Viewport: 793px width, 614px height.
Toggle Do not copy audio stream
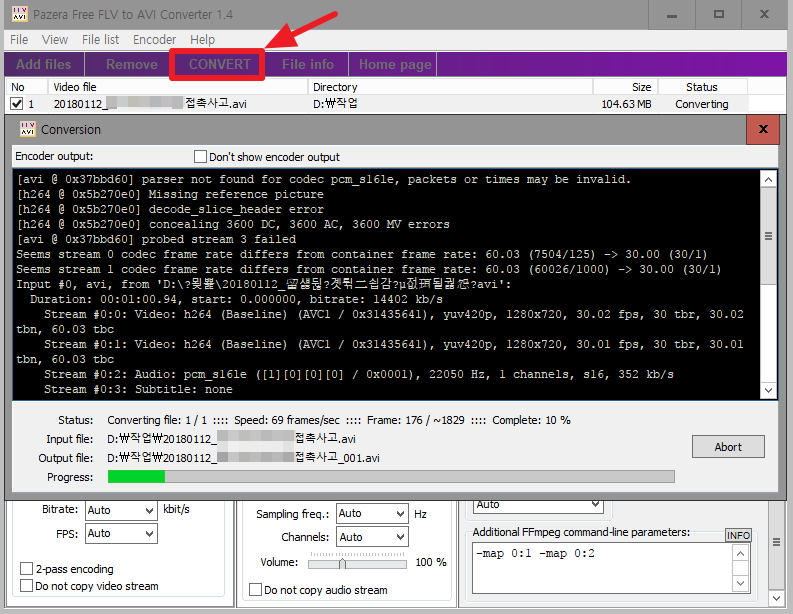(255, 590)
